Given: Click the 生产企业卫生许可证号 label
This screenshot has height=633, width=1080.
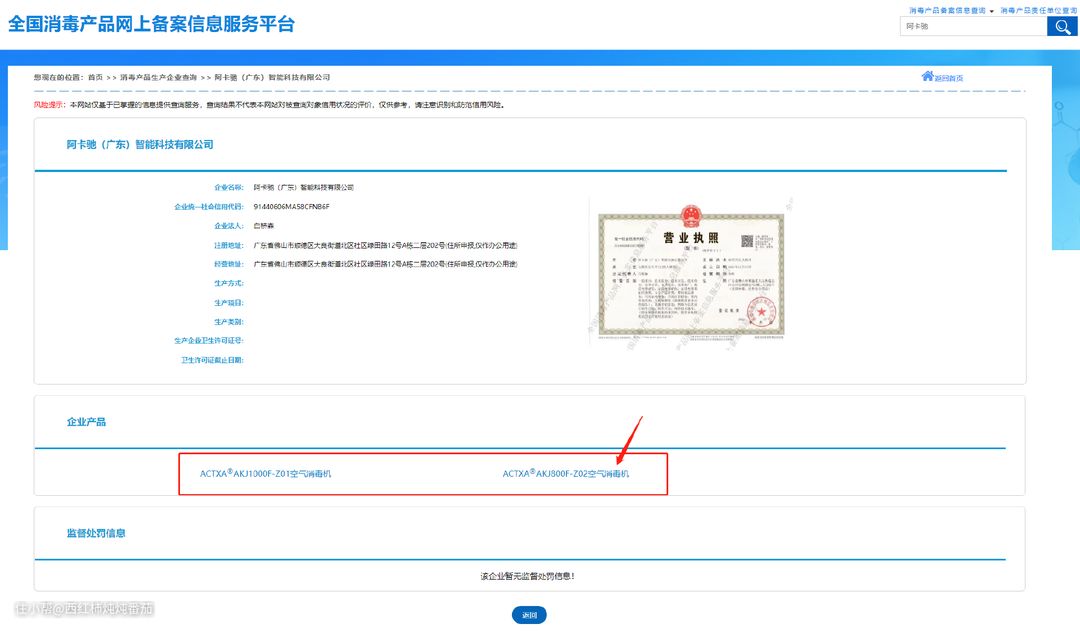Looking at the screenshot, I should tap(209, 341).
